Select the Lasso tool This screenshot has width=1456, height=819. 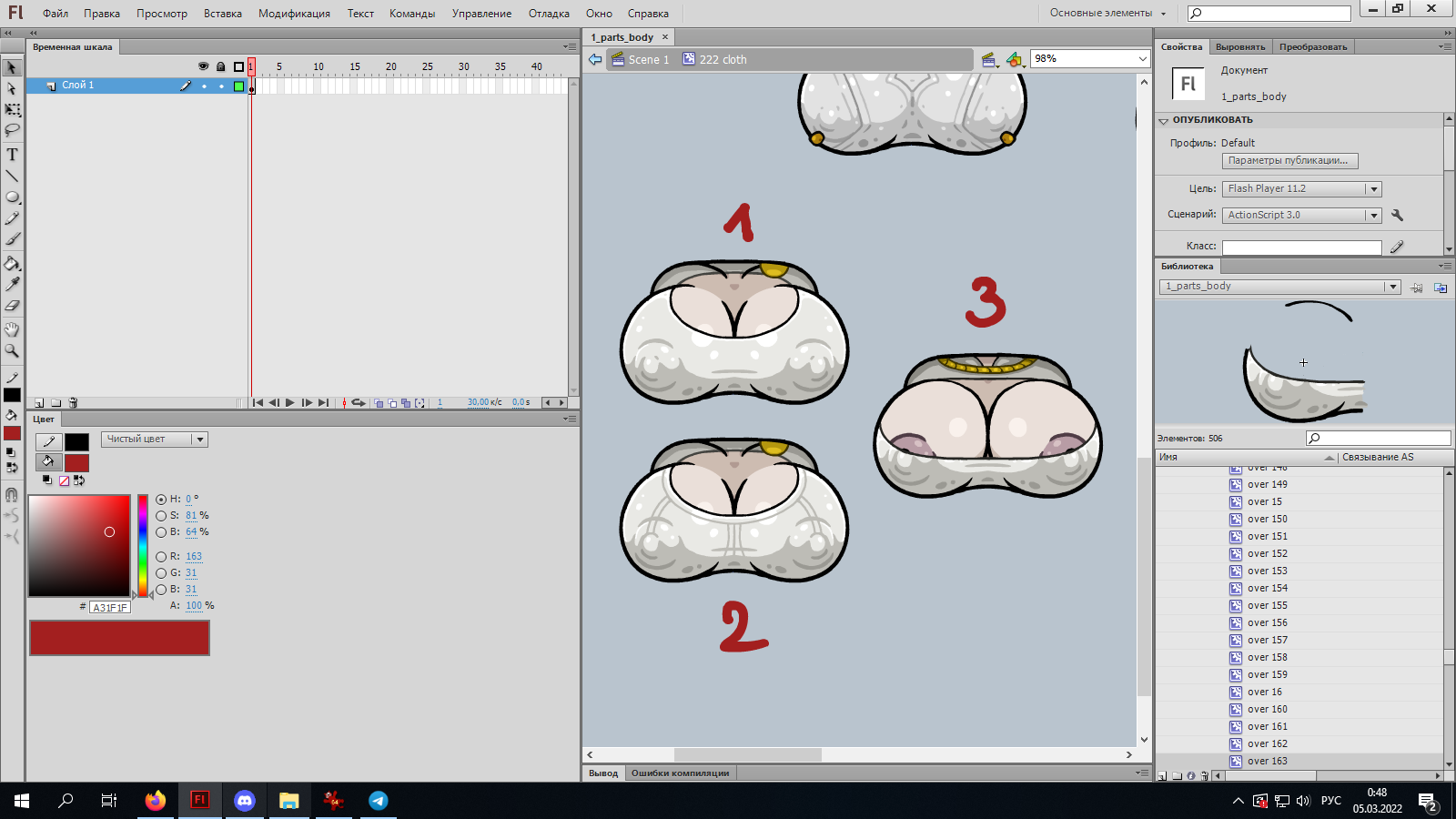12,130
